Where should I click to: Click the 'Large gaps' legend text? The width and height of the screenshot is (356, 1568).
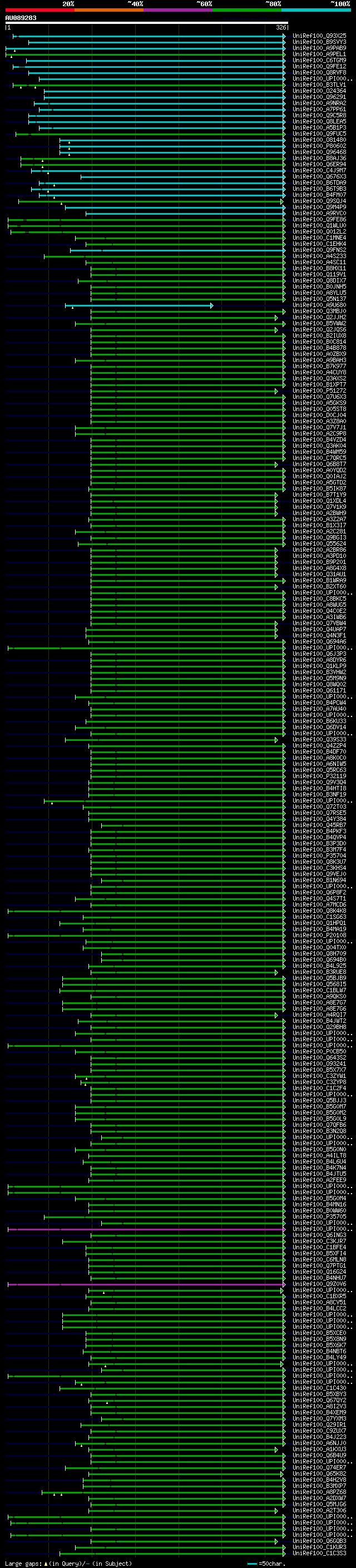(23, 1564)
